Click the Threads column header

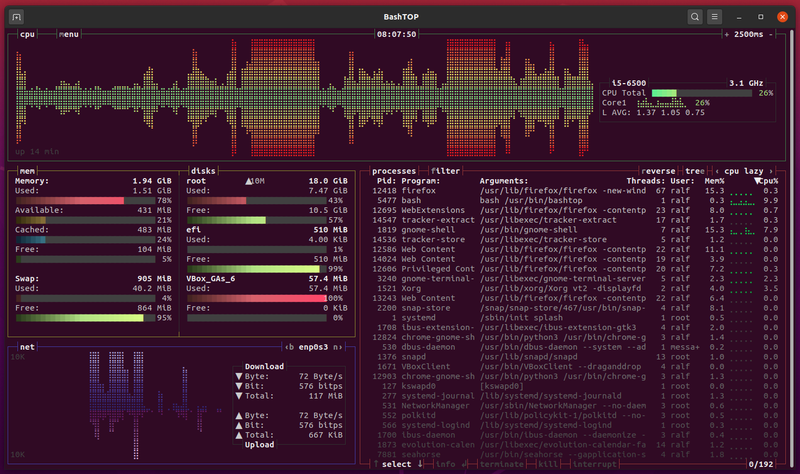pos(646,181)
